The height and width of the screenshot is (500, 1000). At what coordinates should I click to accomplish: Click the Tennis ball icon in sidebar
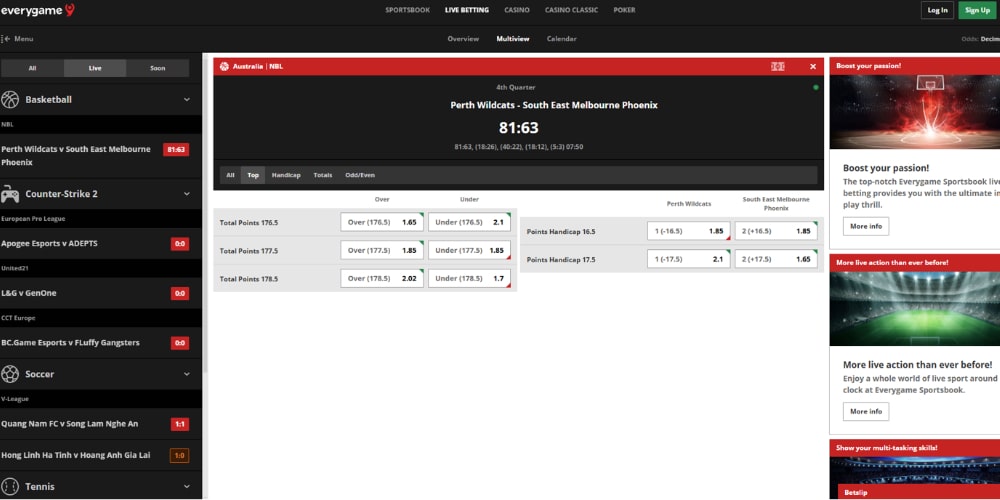point(10,487)
